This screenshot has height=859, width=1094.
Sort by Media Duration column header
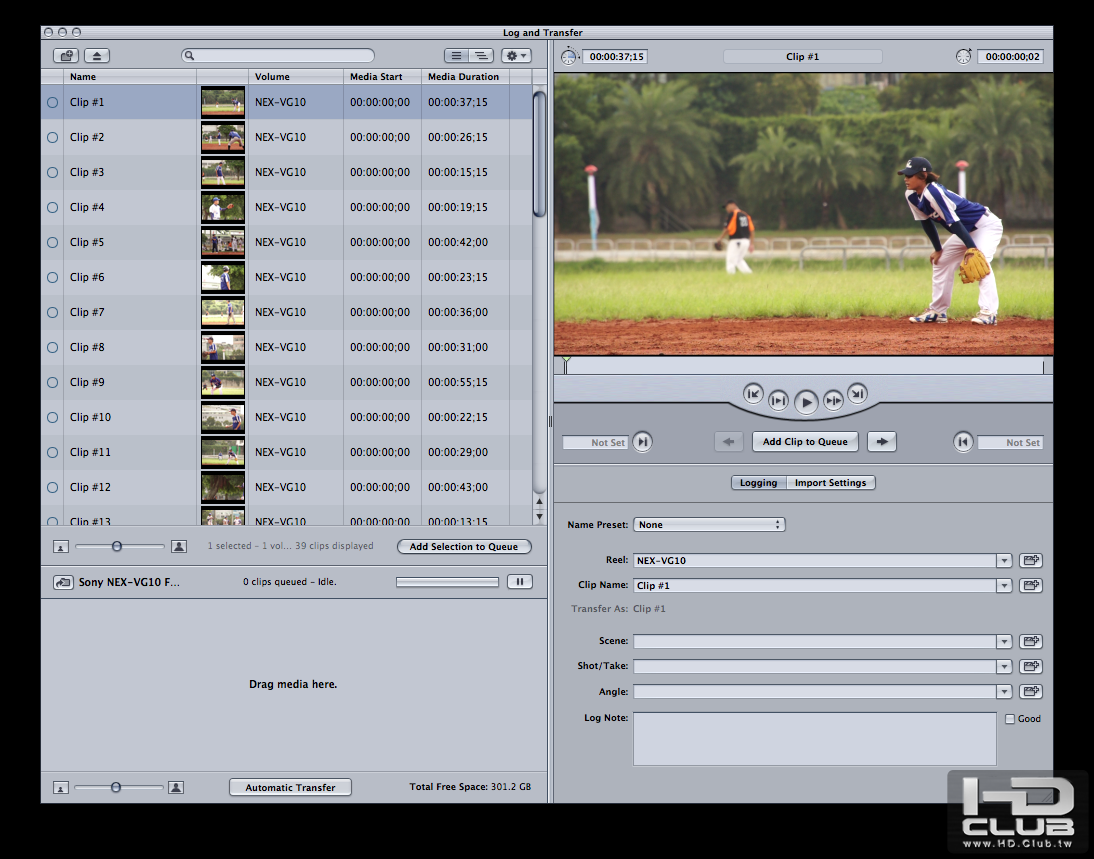tap(465, 77)
